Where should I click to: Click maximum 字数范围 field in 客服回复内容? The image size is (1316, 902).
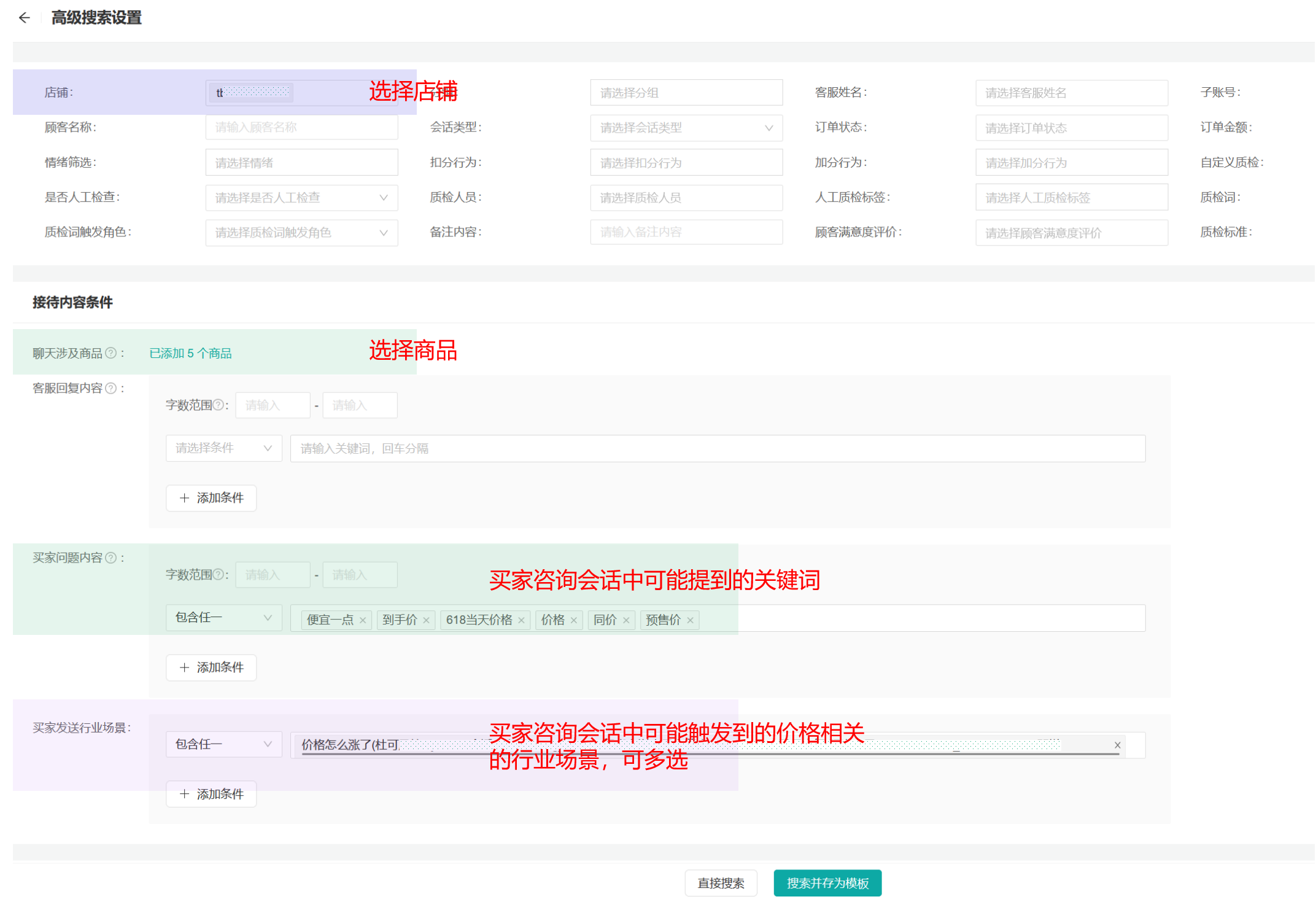[360, 405]
